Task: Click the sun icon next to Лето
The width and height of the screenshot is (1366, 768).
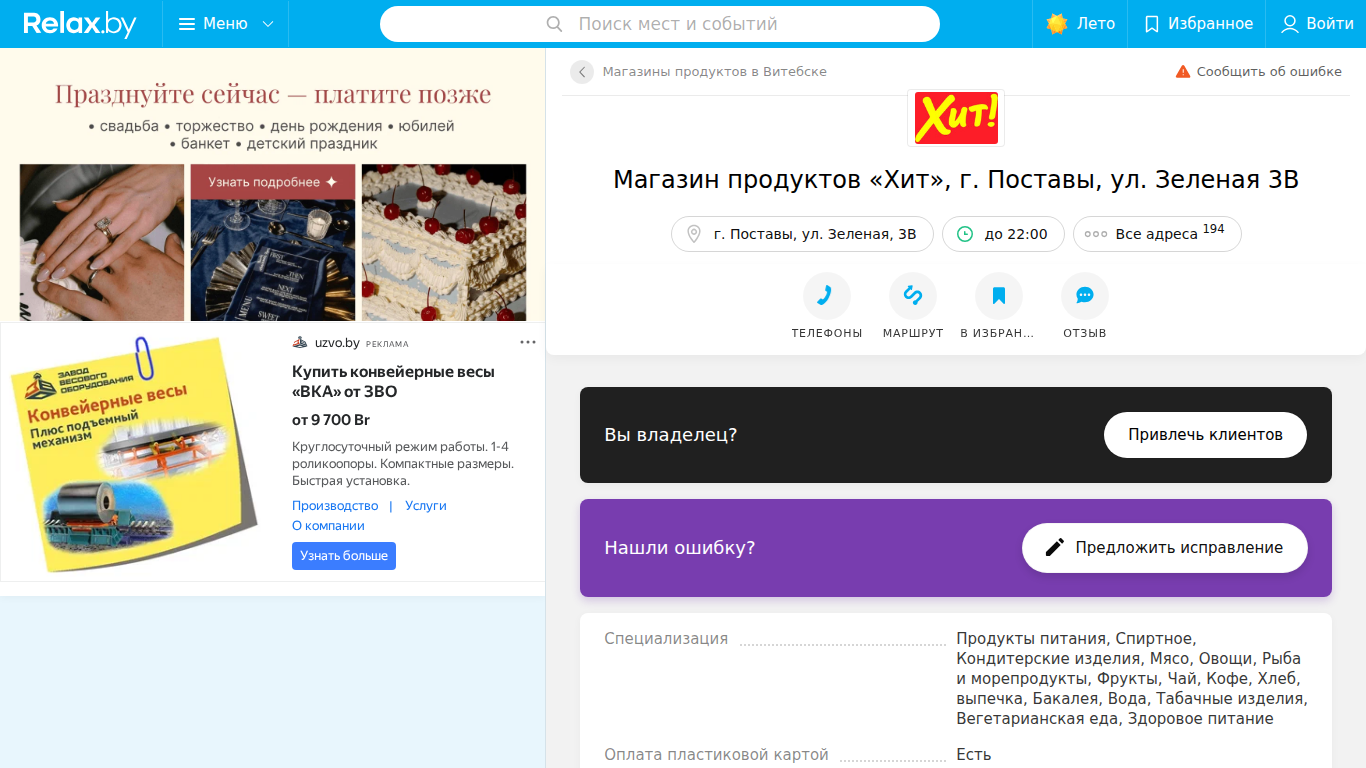Action: (x=1057, y=24)
